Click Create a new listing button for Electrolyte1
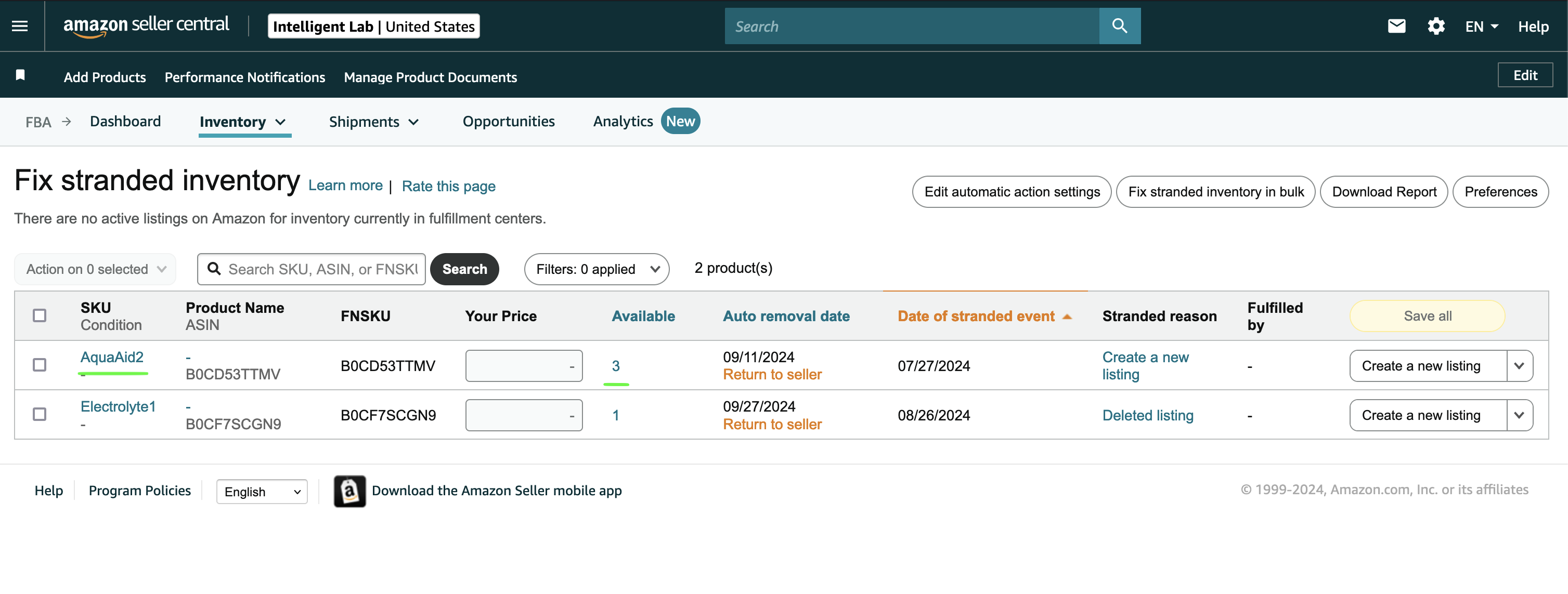The width and height of the screenshot is (1568, 594). click(1428, 415)
